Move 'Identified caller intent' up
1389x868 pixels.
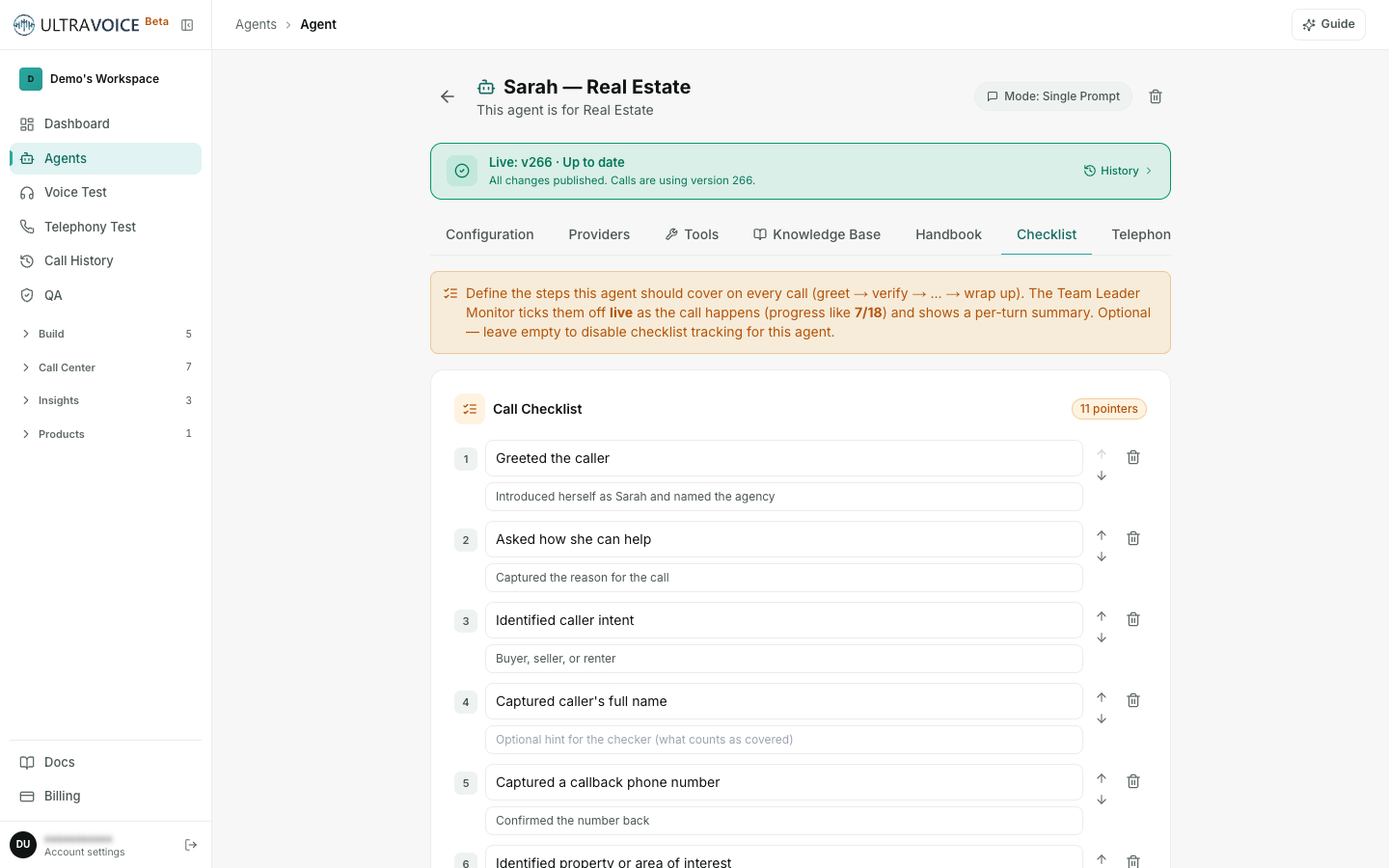1102,616
